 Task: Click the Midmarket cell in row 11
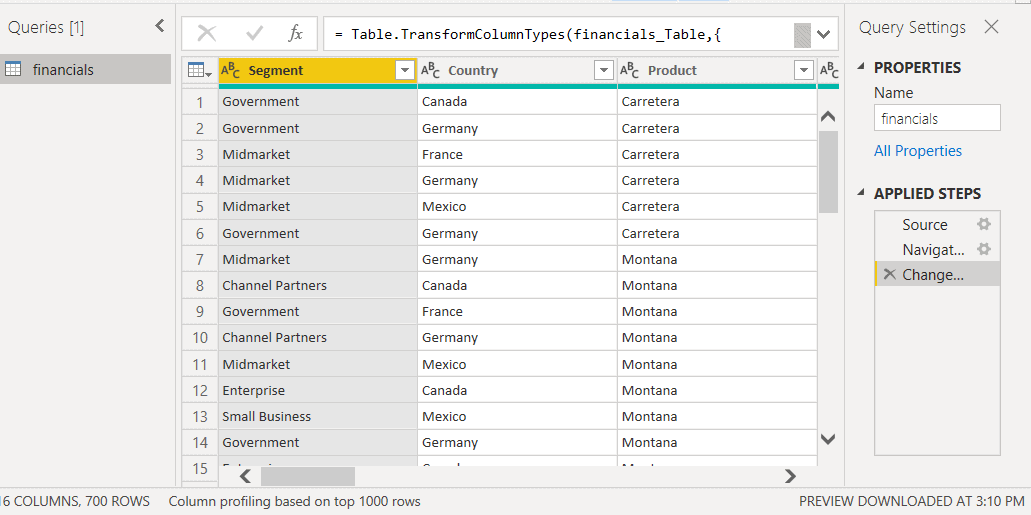pyautogui.click(x=318, y=364)
